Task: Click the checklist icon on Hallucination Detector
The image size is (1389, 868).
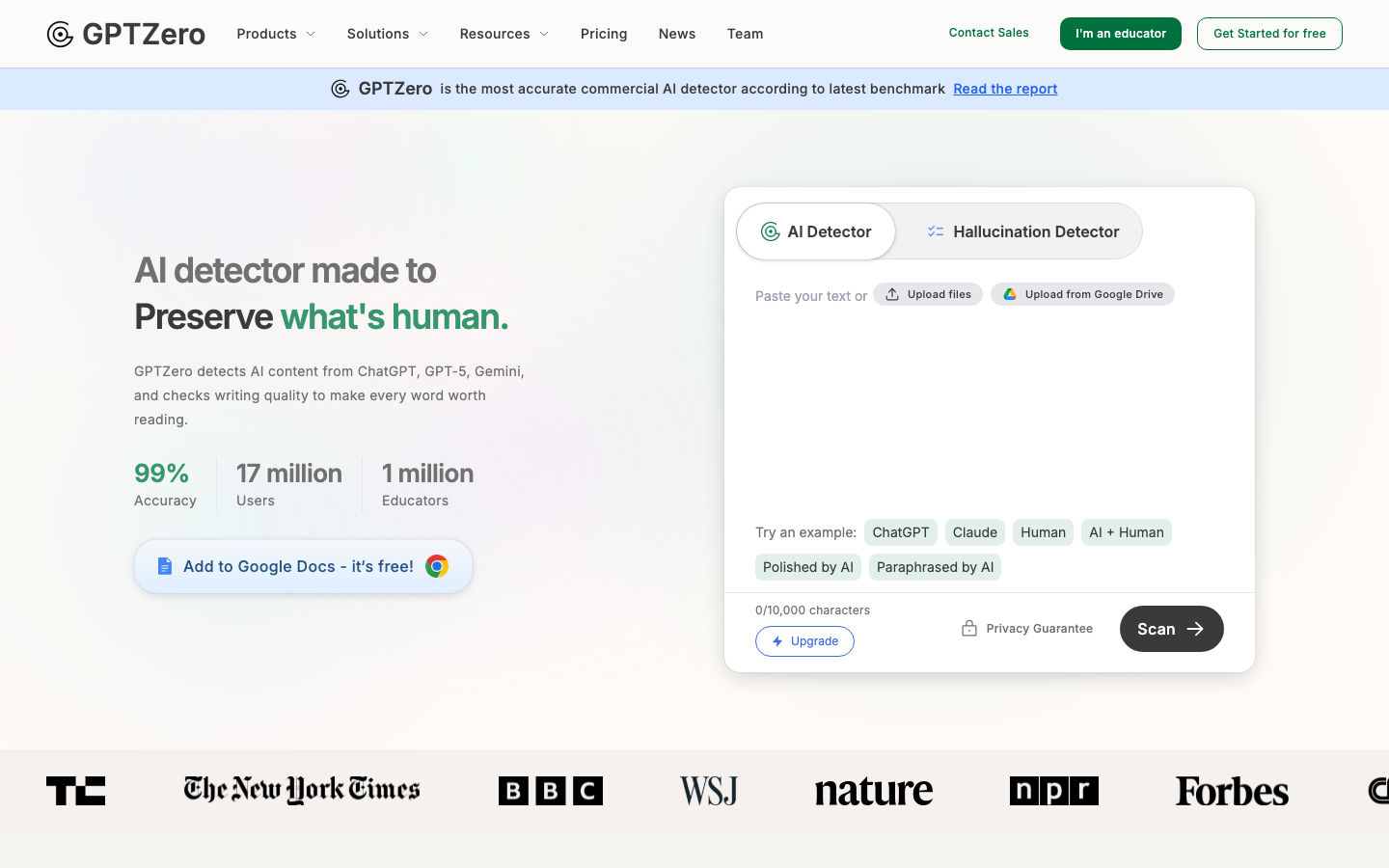Action: pos(934,231)
